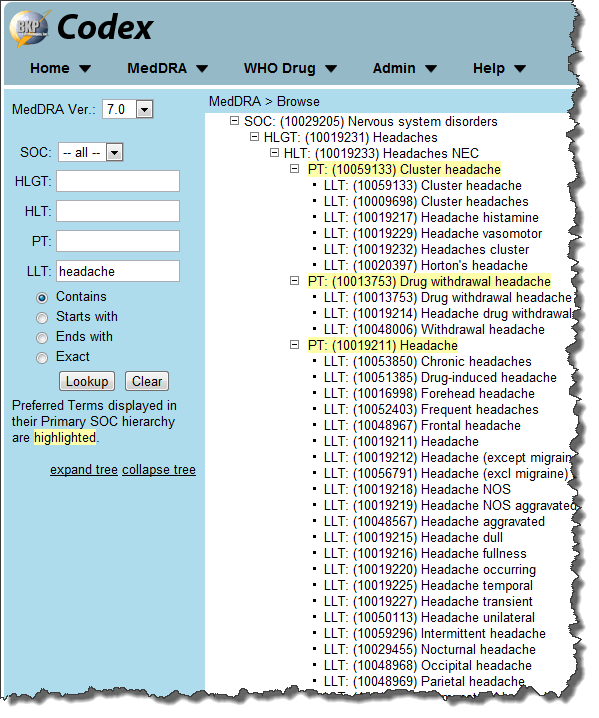
Task: Select LLT Headache dull
Action: [x=413, y=538]
